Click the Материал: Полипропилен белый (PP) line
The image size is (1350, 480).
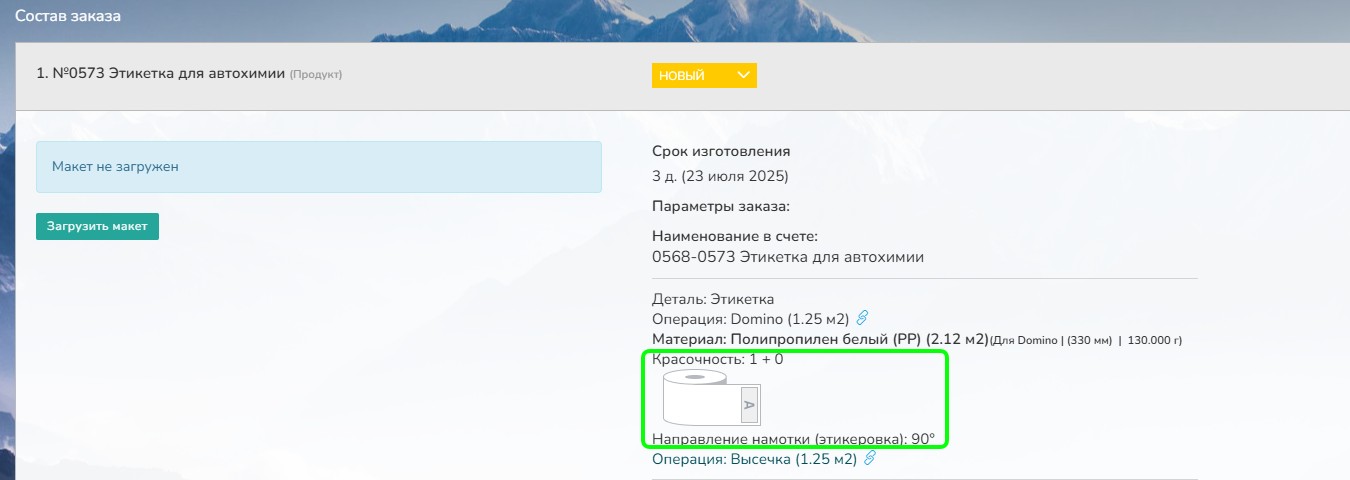coord(820,339)
